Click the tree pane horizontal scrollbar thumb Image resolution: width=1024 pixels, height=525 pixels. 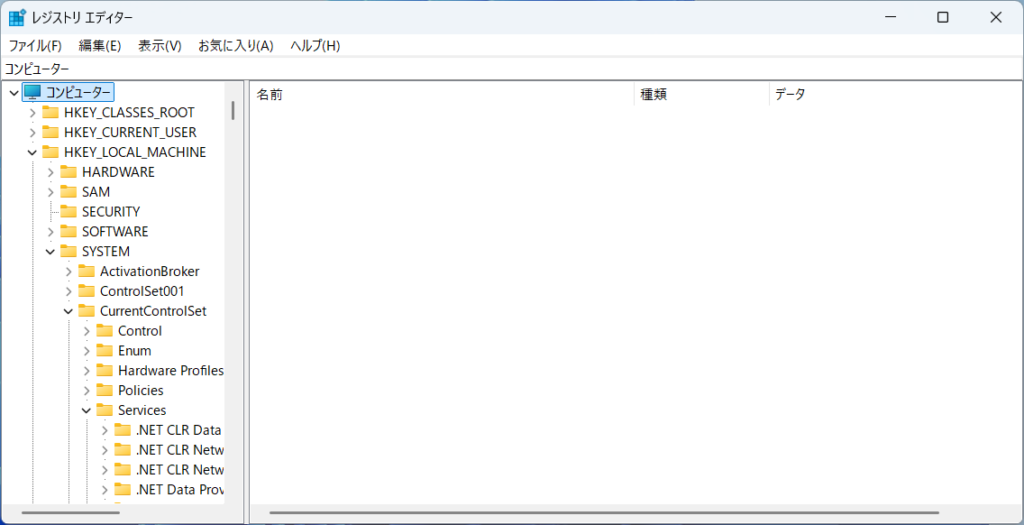click(70, 513)
